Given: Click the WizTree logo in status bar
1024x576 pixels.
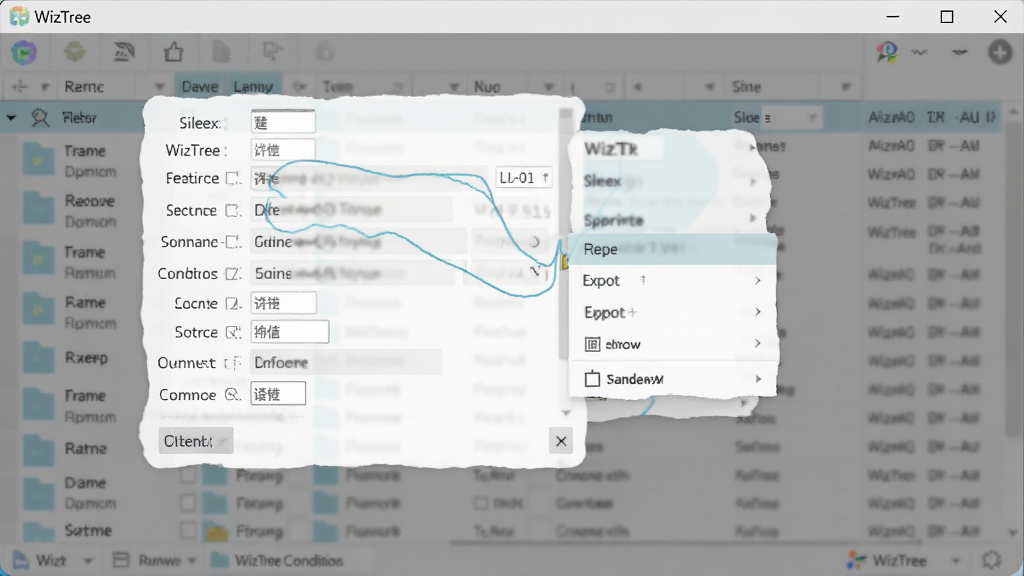Looking at the screenshot, I should [856, 560].
